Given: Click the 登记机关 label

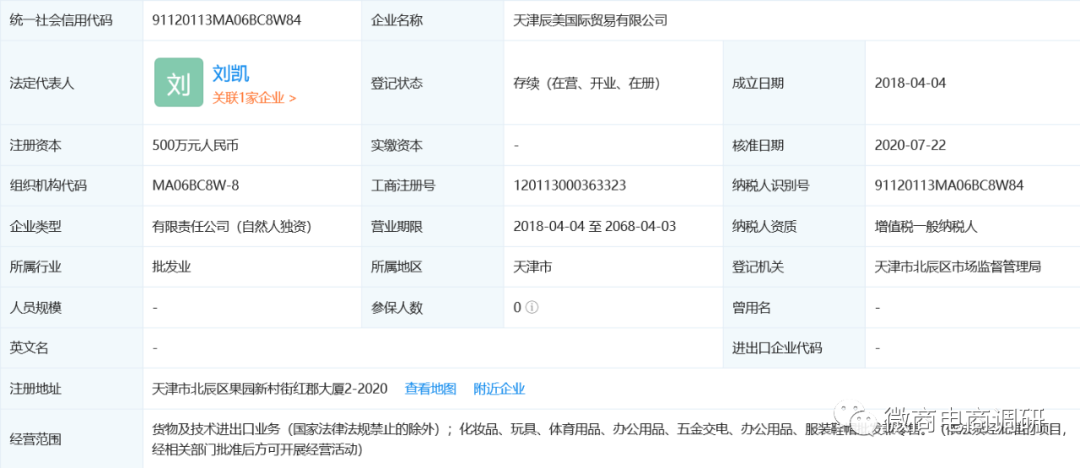Looking at the screenshot, I should click(x=758, y=267).
